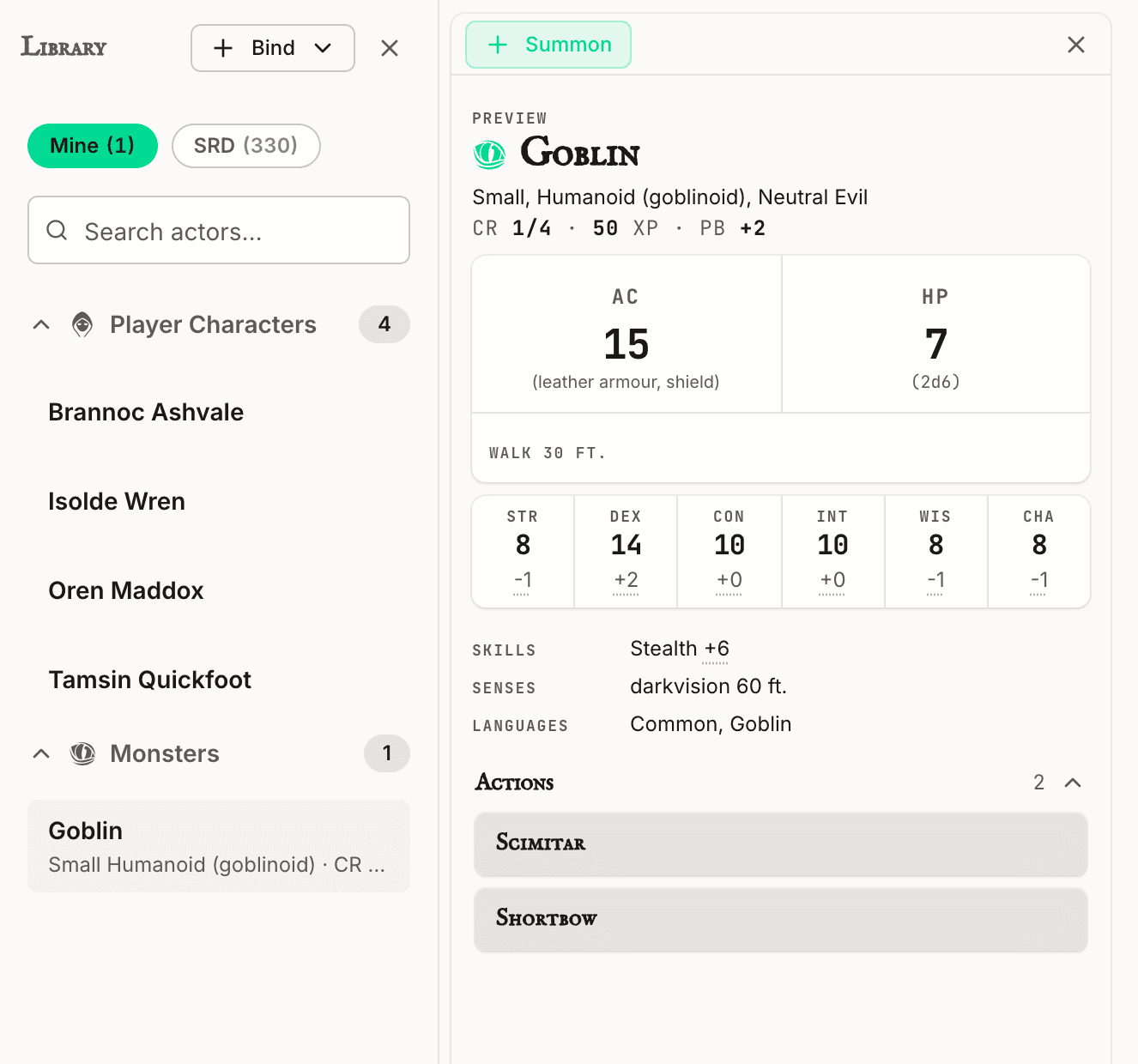This screenshot has height=1064, width=1138.
Task: Roll the STR -1 modifier
Action: click(x=523, y=581)
